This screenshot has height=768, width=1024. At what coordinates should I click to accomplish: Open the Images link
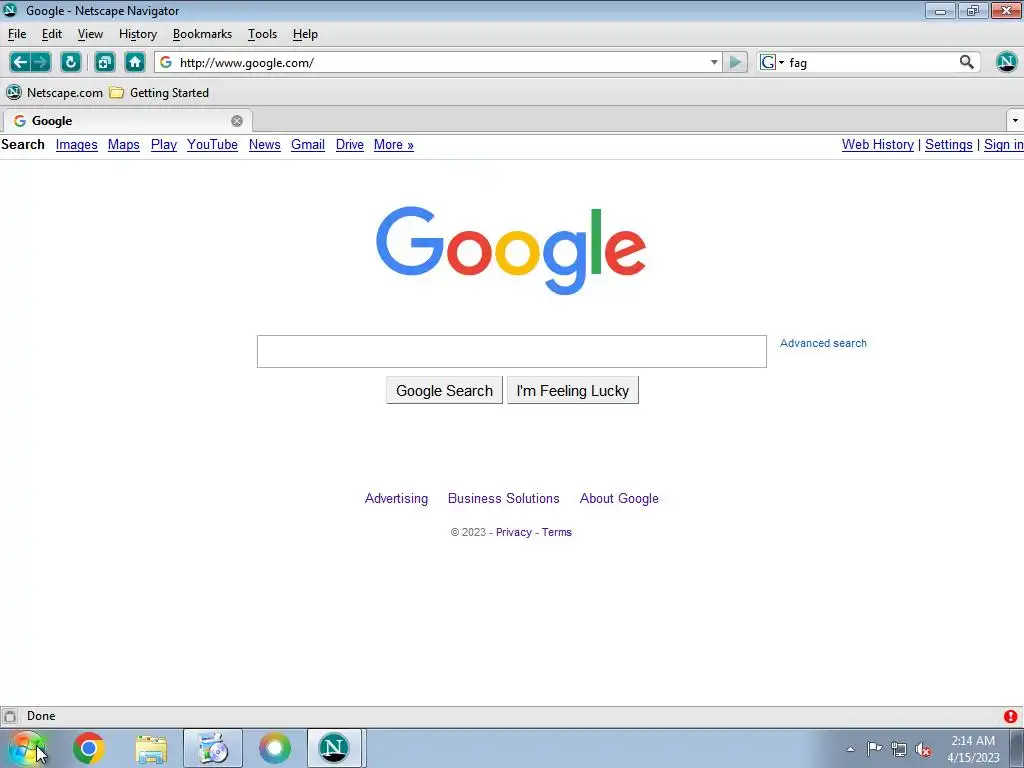[76, 145]
